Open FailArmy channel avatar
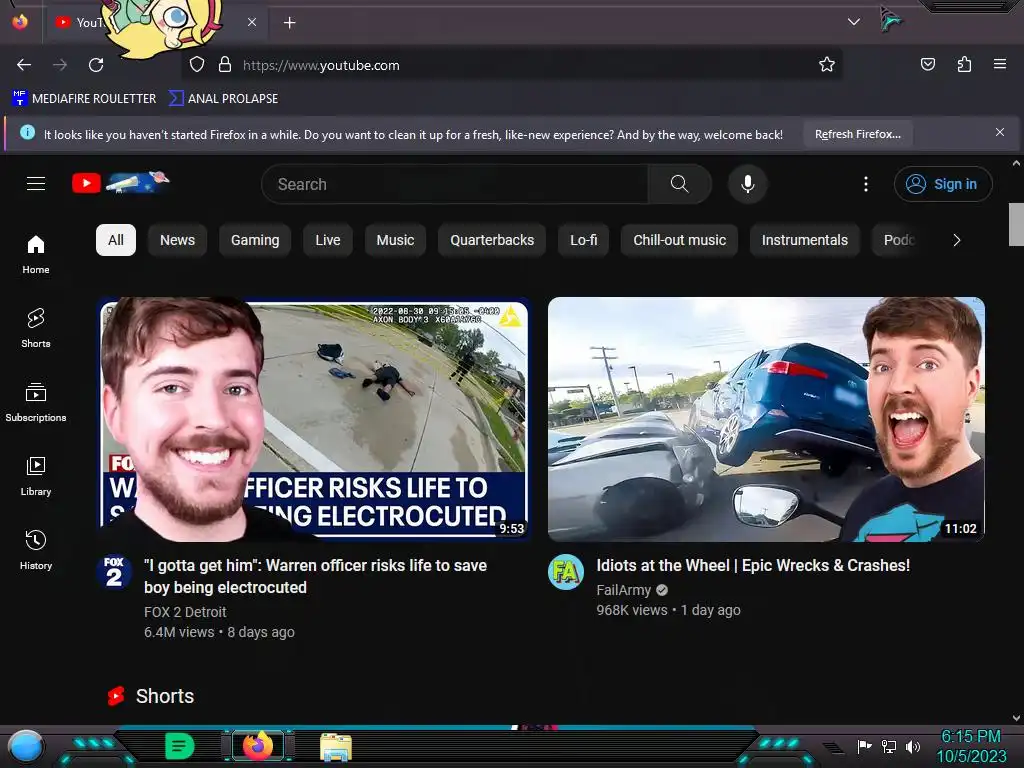This screenshot has width=1024, height=768. coord(566,571)
